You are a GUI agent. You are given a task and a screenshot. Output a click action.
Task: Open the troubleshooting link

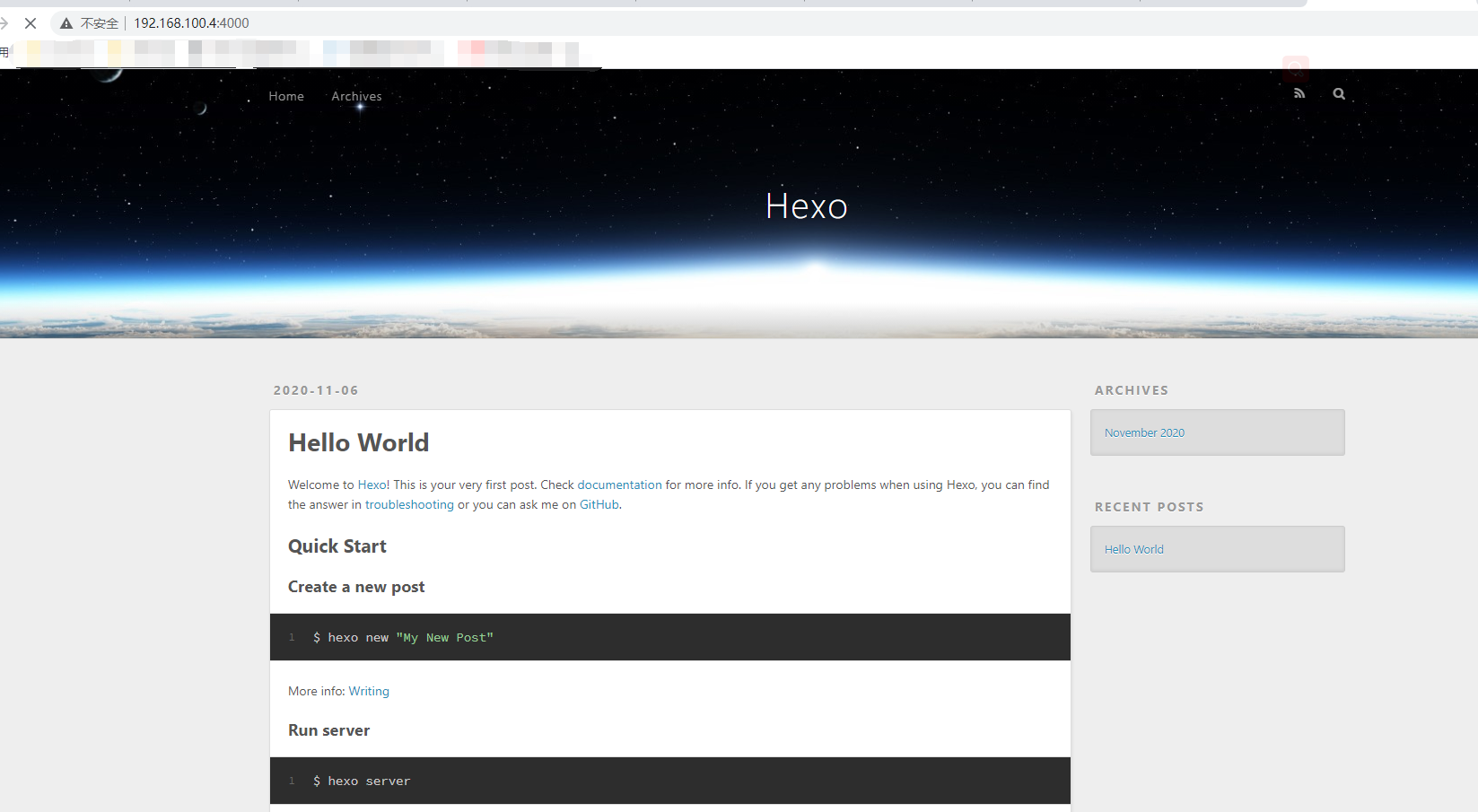(x=409, y=504)
